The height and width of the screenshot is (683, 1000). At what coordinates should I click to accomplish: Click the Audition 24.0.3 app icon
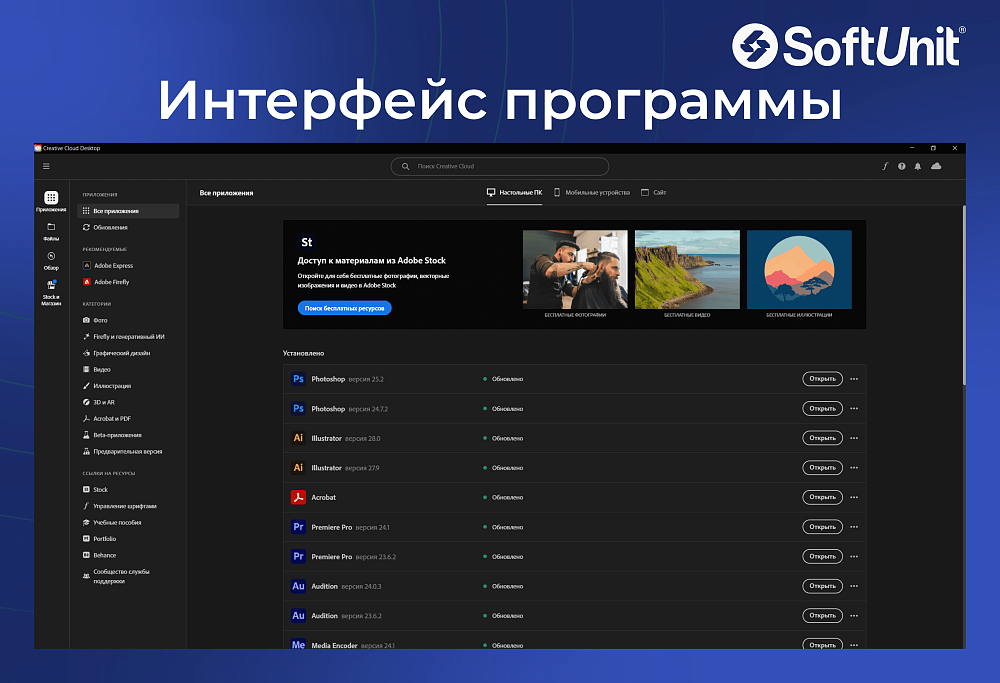point(298,586)
